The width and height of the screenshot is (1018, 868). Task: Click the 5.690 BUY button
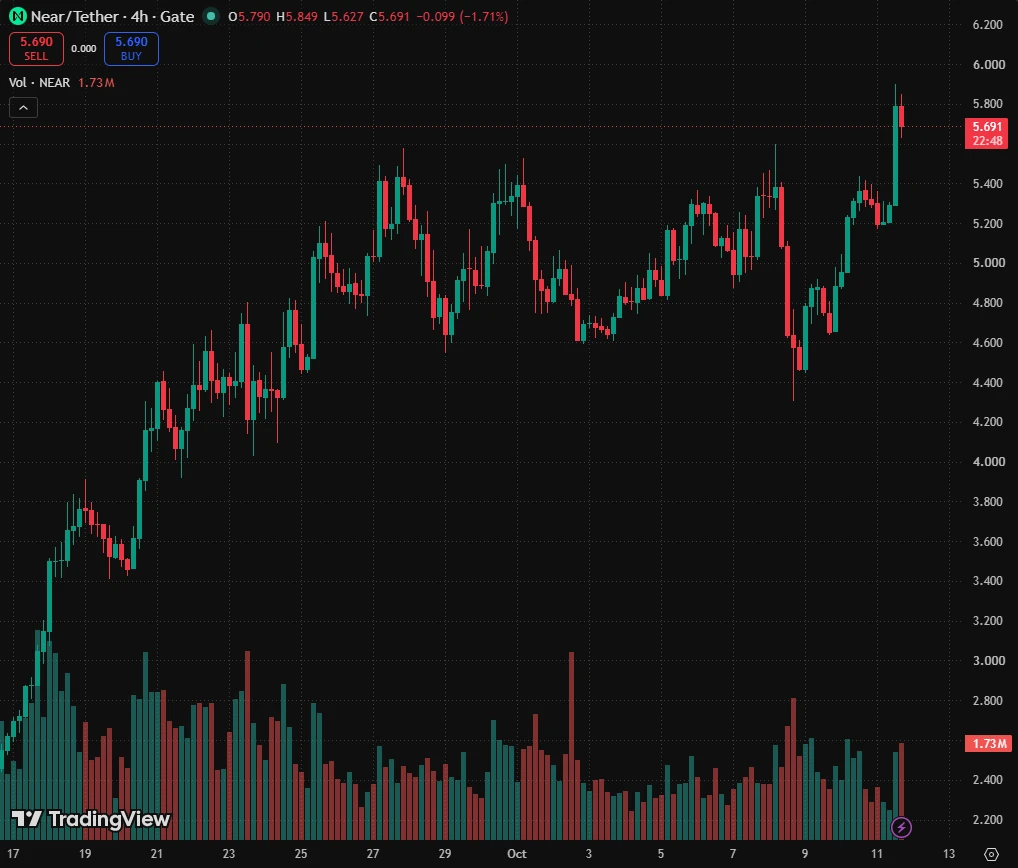click(131, 49)
